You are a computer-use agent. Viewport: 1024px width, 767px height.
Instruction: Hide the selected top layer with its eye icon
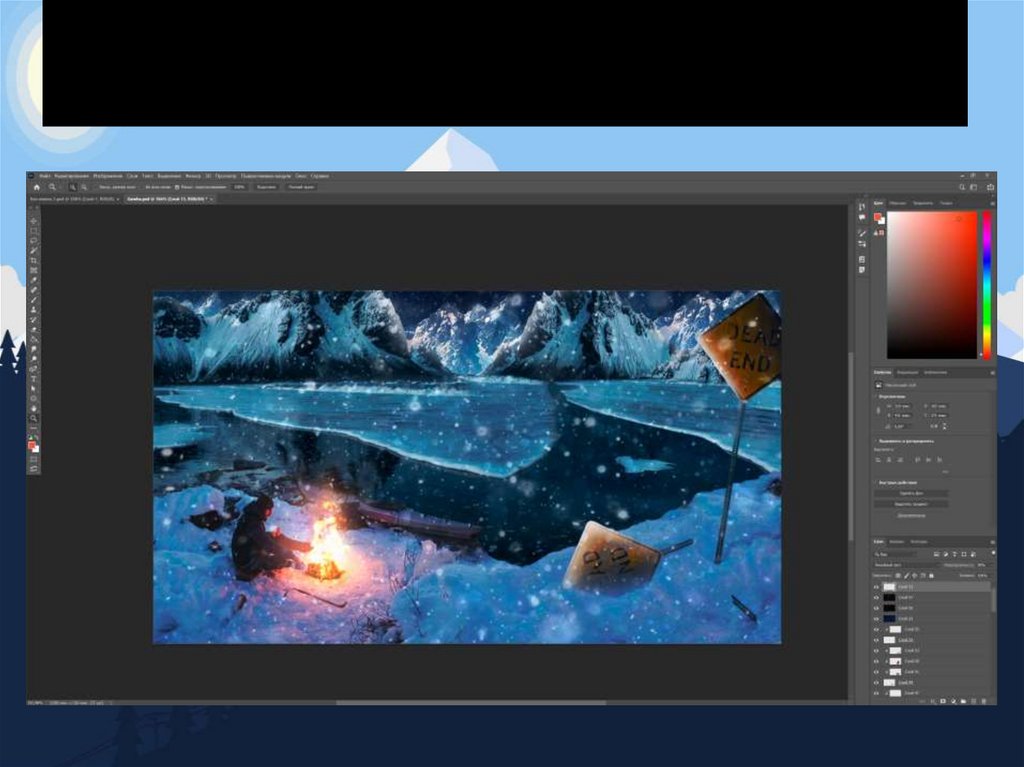coord(876,587)
